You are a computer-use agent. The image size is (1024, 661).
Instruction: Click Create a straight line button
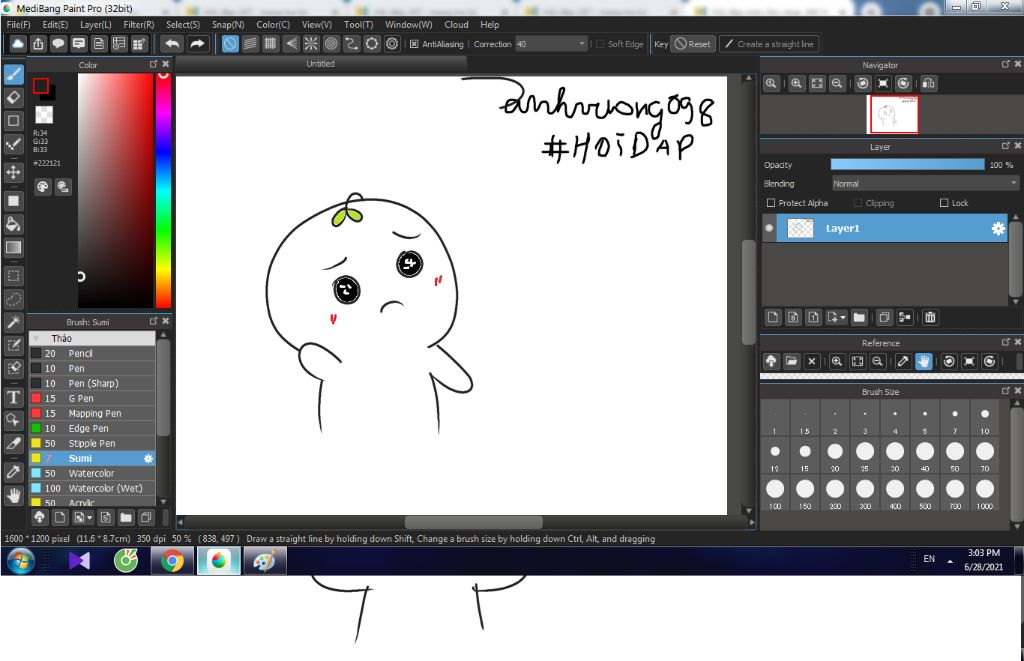tap(769, 44)
